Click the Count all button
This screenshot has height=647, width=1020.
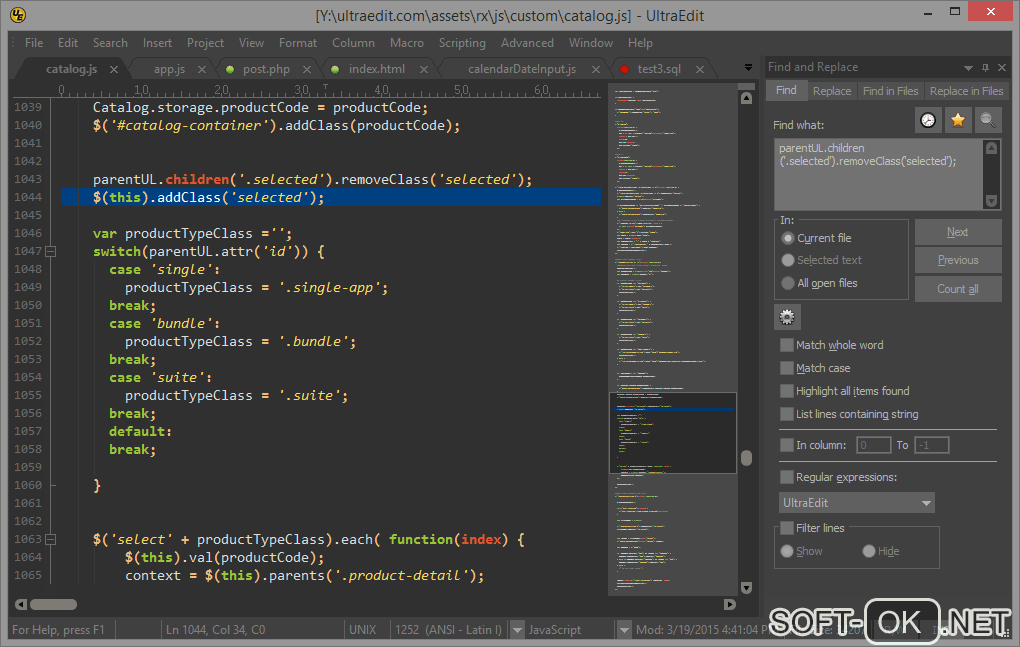pyautogui.click(x=957, y=289)
